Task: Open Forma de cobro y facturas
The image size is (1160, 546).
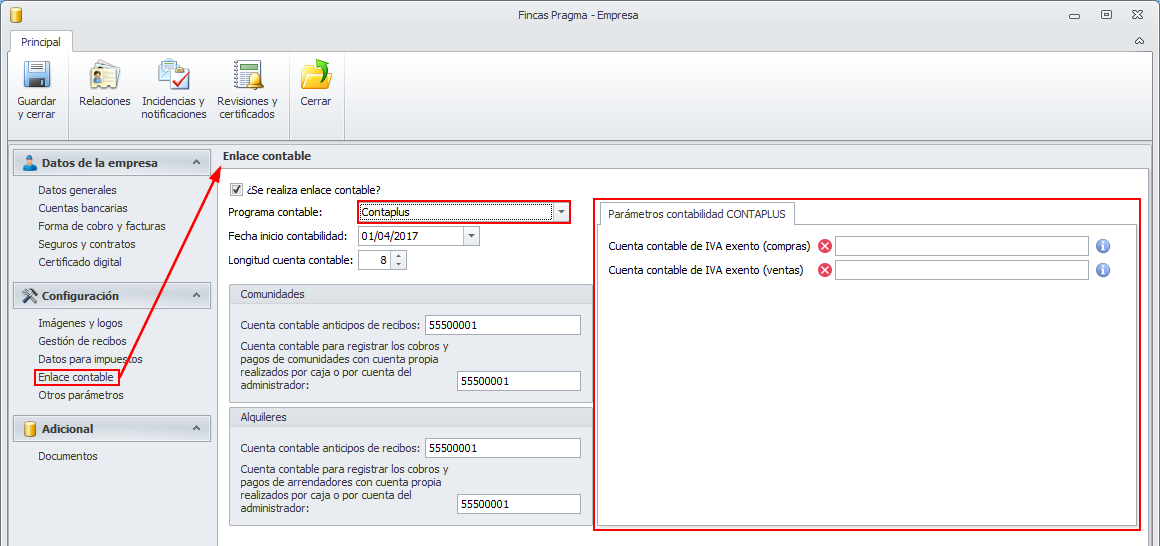Action: click(102, 226)
